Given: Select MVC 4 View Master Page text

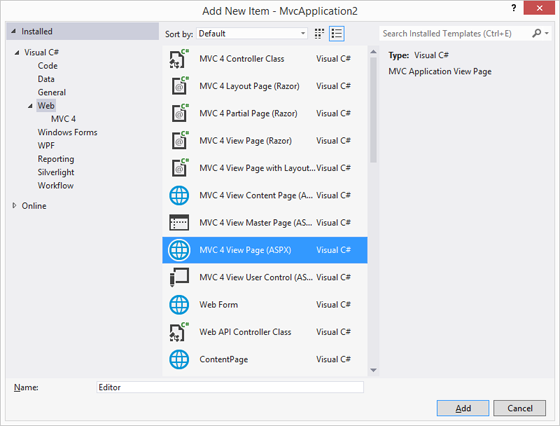Looking at the screenshot, I should pos(255,223).
